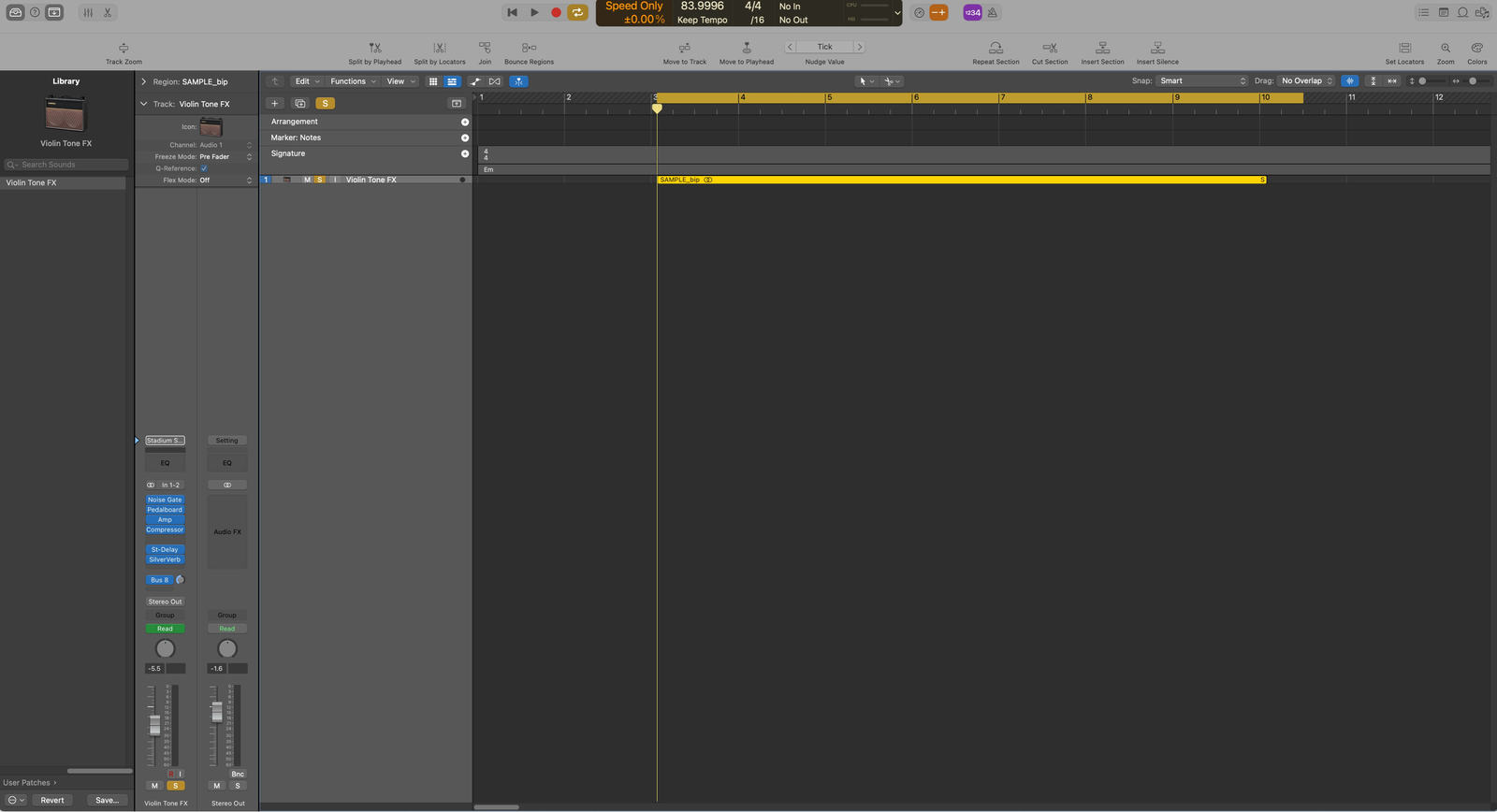Open the Snap mode dropdown
The width and height of the screenshot is (1497, 812).
(1202, 81)
